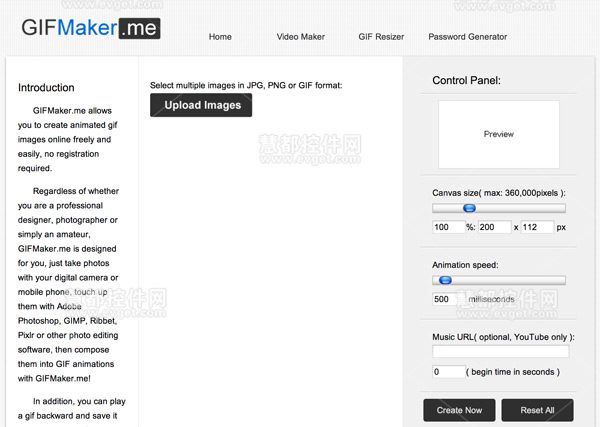The height and width of the screenshot is (427, 600).
Task: Click the .me badge in the logo
Action: point(139,28)
